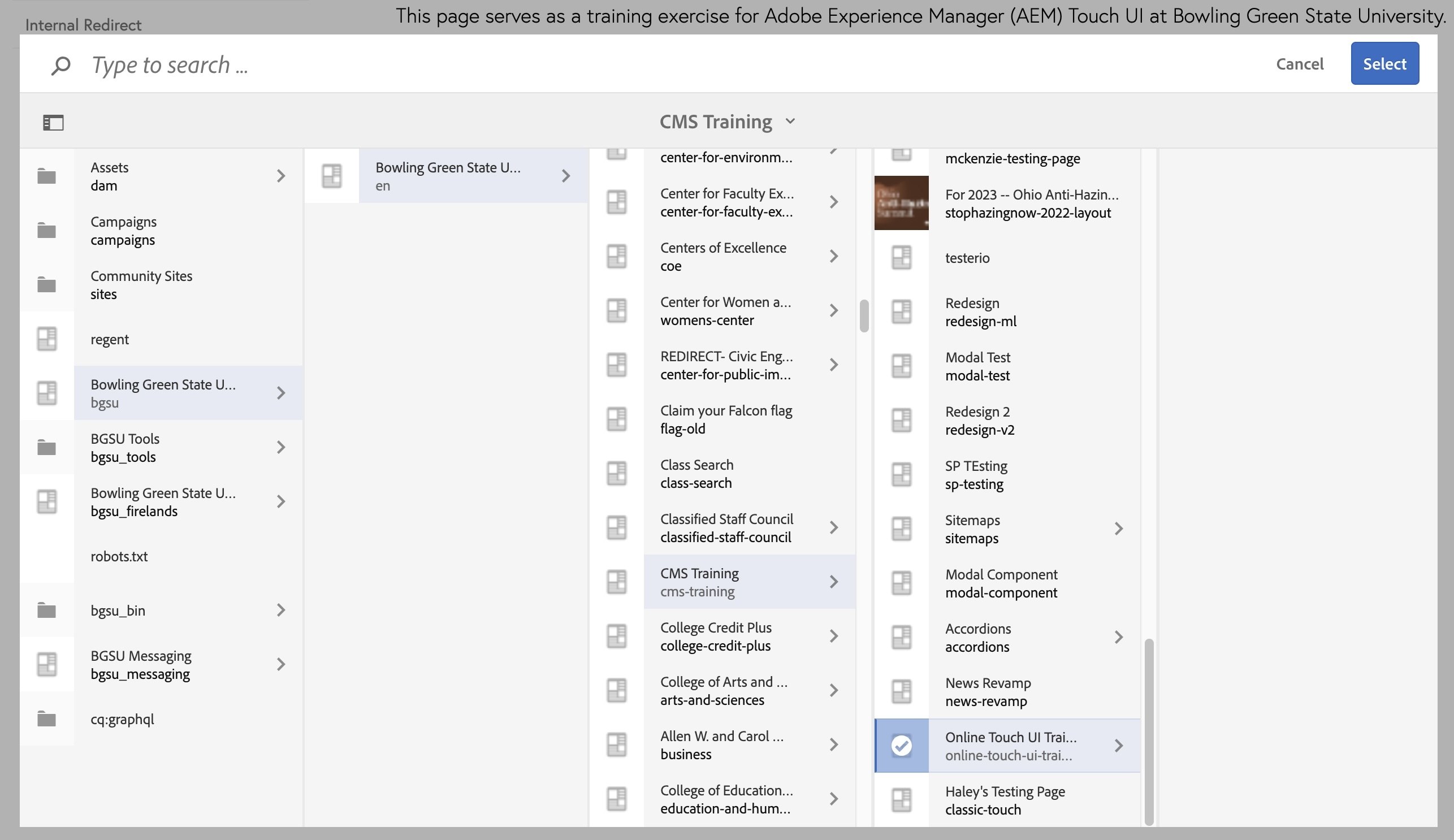Expand the Sitemaps chevron
This screenshot has height=840, width=1454.
click(1119, 529)
